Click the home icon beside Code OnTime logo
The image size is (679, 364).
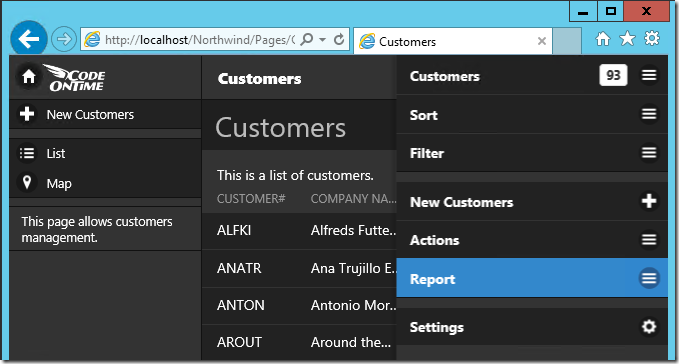pyautogui.click(x=29, y=77)
